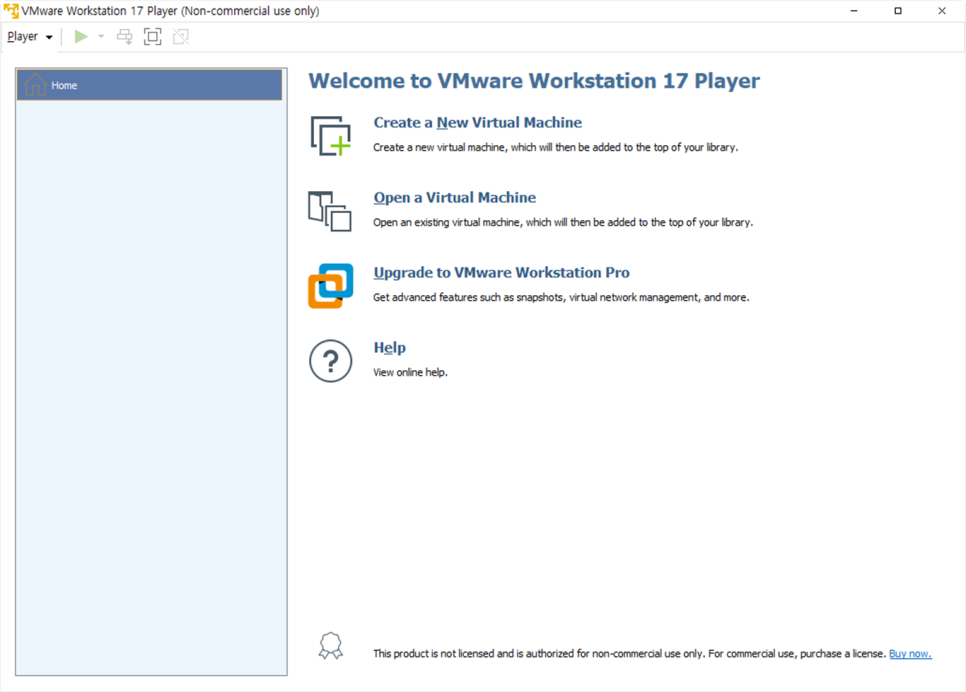This screenshot has width=966, height=692.
Task: Click the 'Create a new virtual machine, which will' description
Action: 555,148
